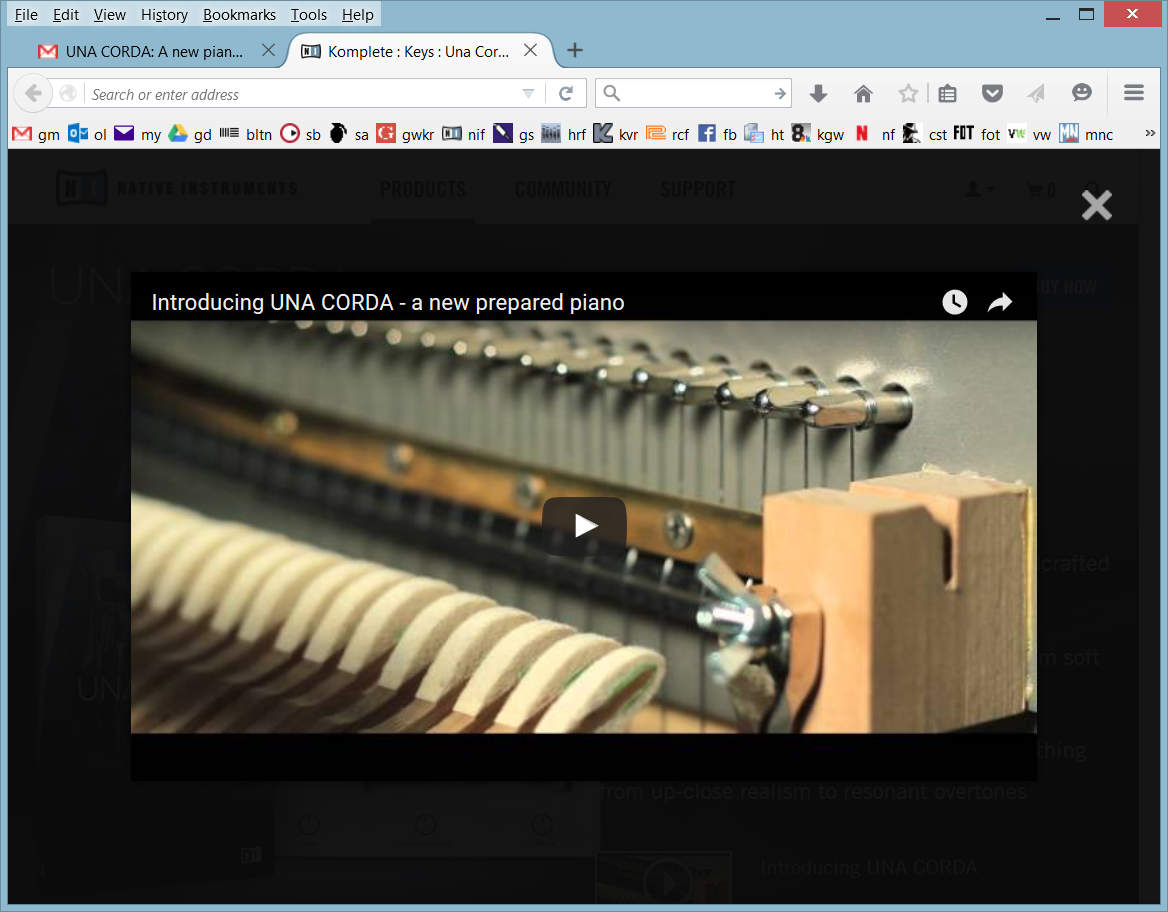The height and width of the screenshot is (912, 1168).
Task: Save page to Pocket
Action: tap(992, 93)
